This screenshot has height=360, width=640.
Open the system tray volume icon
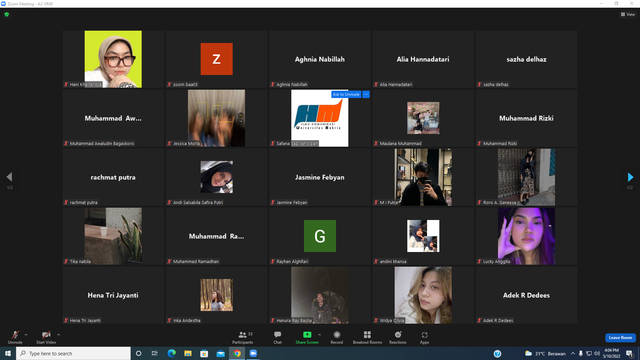tap(597, 353)
